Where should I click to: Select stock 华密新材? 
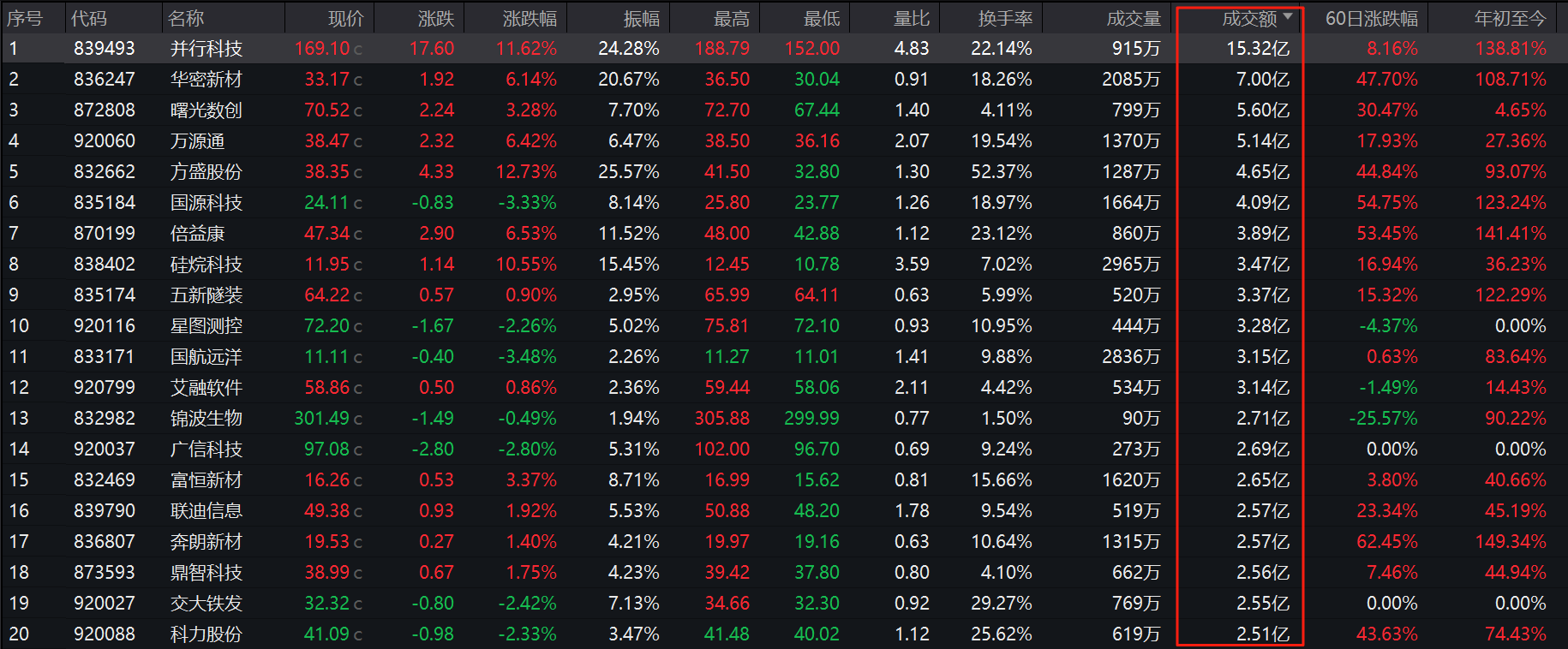coord(206,80)
